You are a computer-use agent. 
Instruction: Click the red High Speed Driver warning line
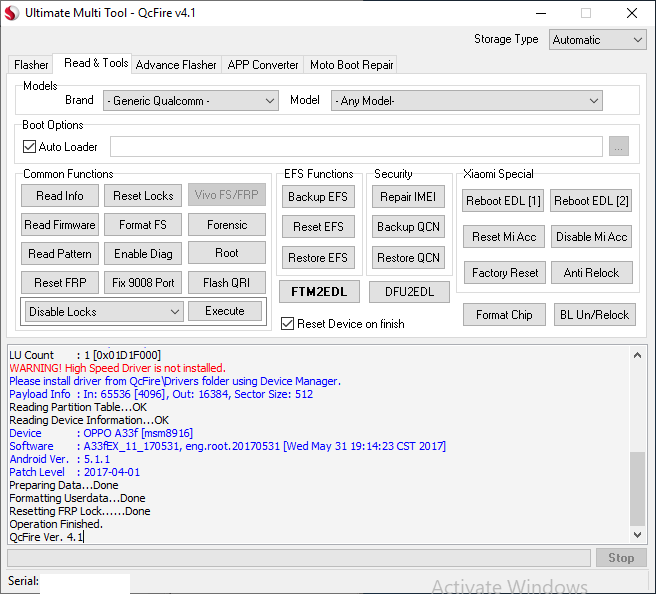tap(118, 368)
